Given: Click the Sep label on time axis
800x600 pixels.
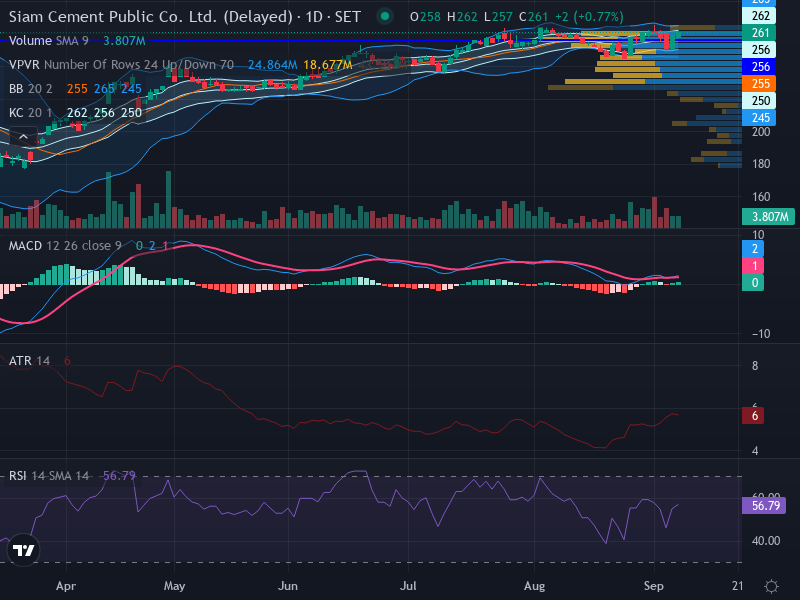Looking at the screenshot, I should coord(654,586).
